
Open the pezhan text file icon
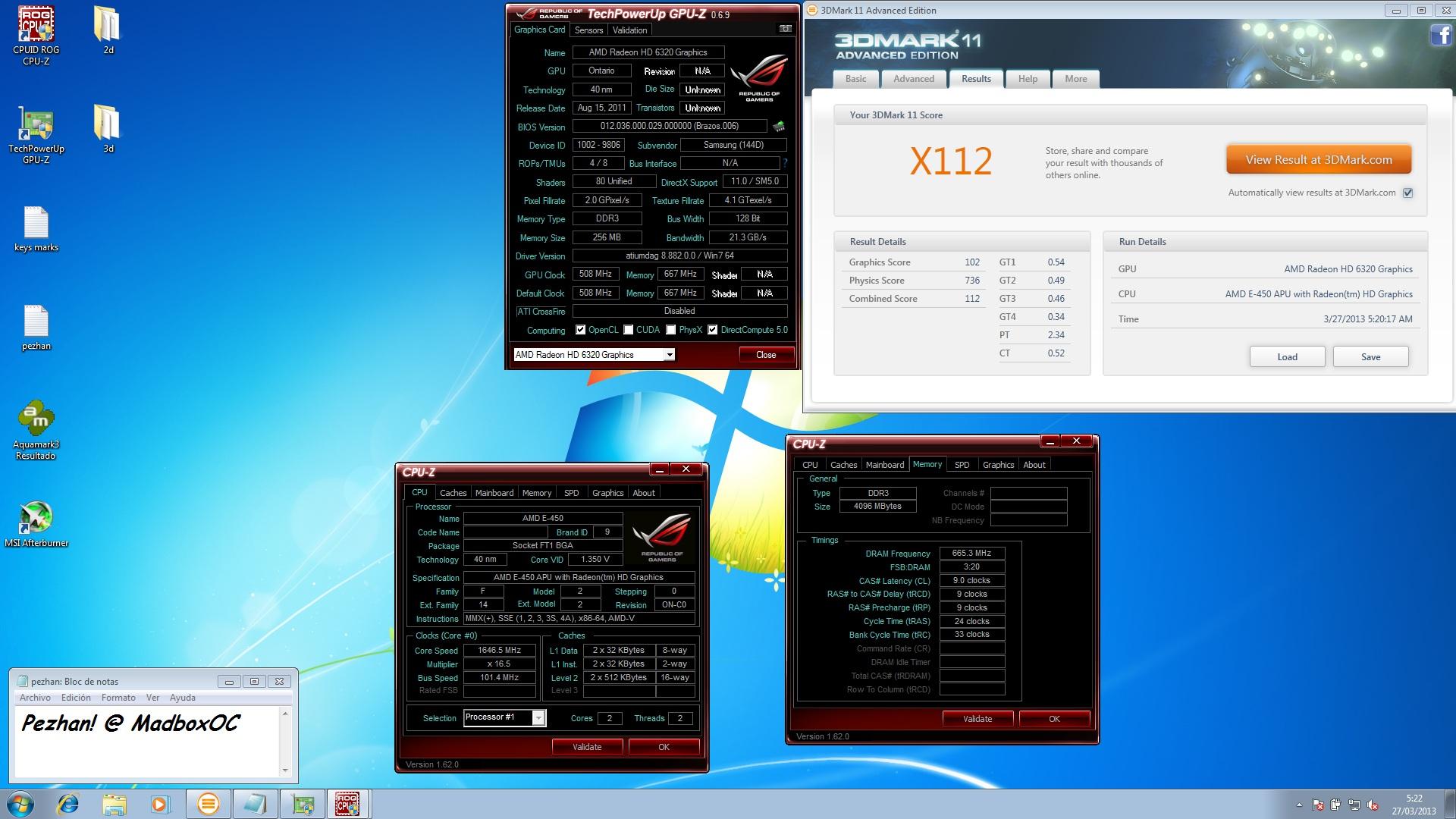pyautogui.click(x=36, y=328)
